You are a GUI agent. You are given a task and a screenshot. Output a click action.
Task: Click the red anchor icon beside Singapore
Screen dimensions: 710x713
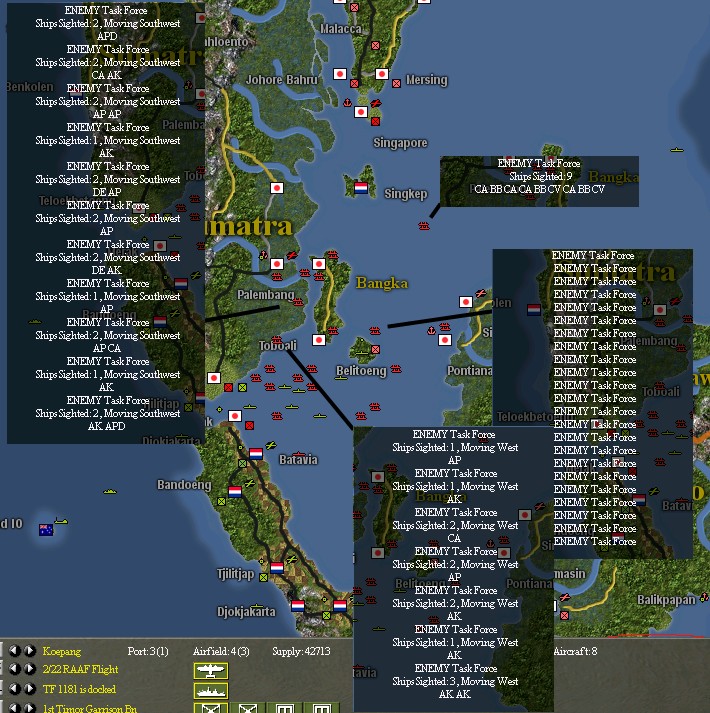[x=347, y=103]
